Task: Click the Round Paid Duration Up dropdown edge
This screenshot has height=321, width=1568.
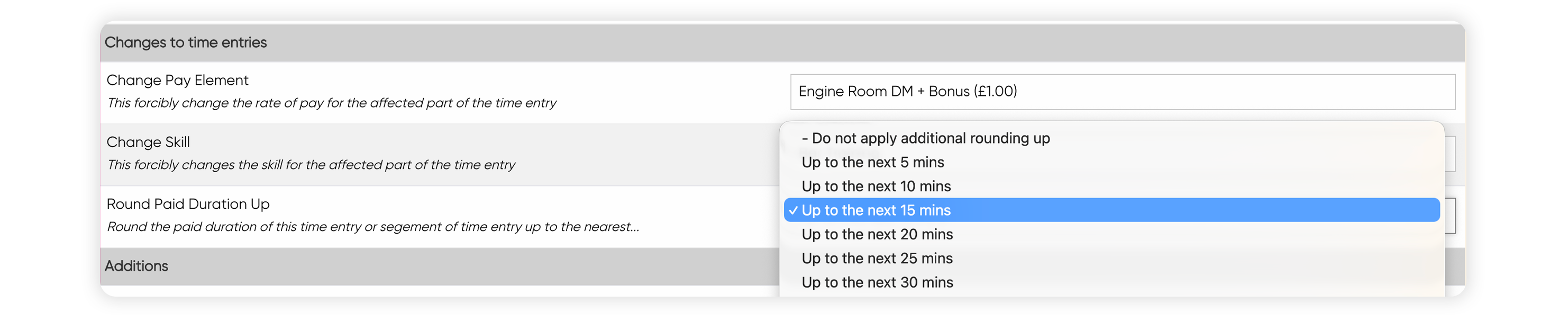Action: coord(1450,216)
